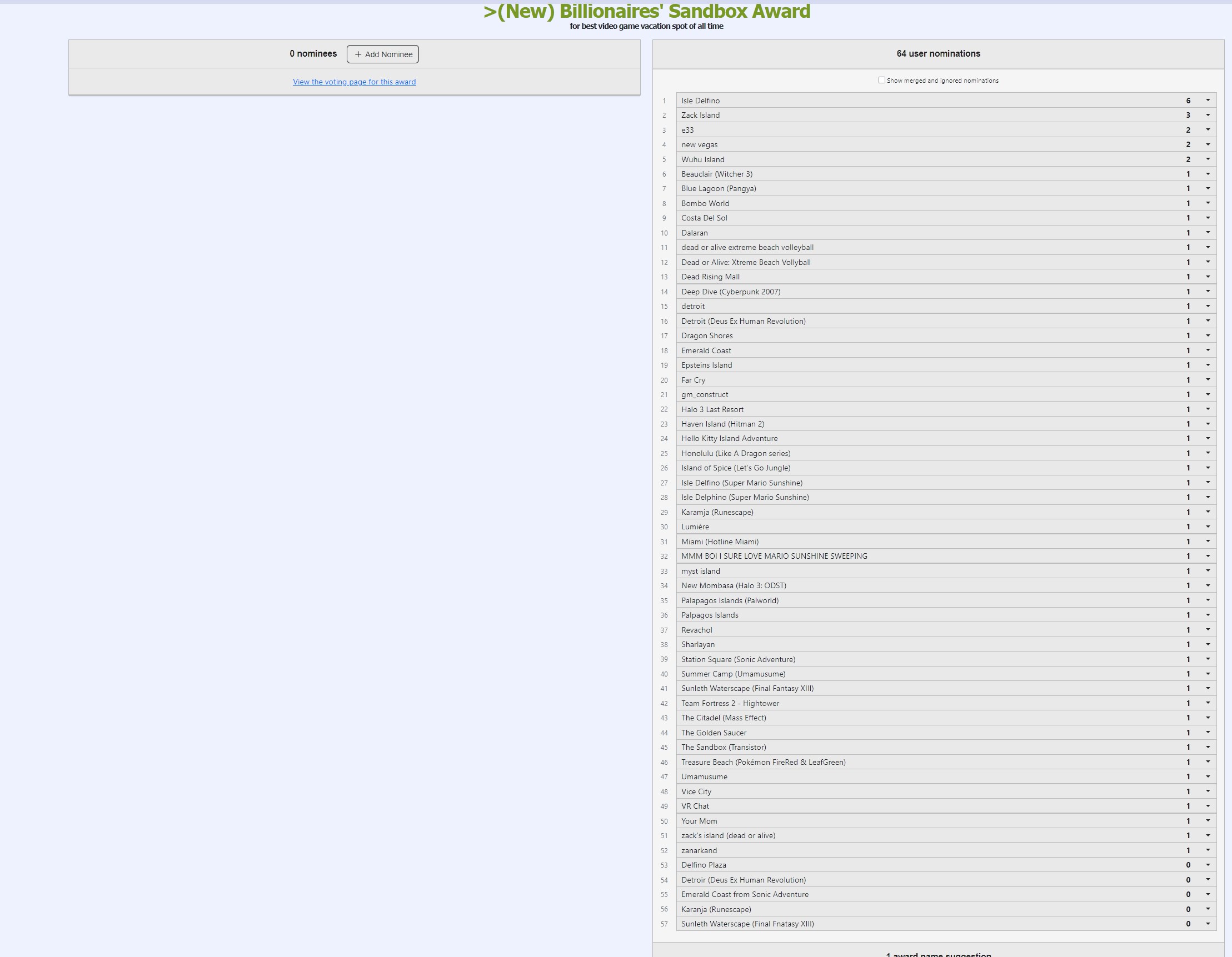Click the 64 user nominations header

(x=937, y=53)
